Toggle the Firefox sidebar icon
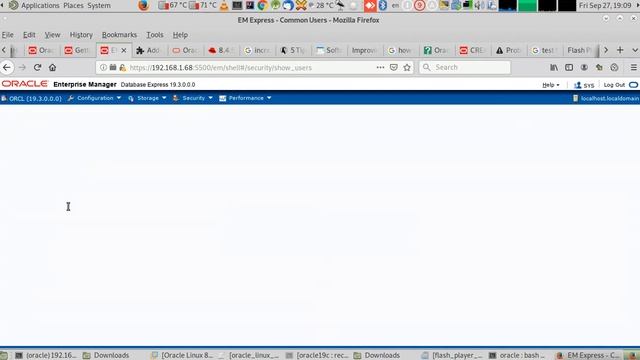640x360 pixels. pos(569,67)
